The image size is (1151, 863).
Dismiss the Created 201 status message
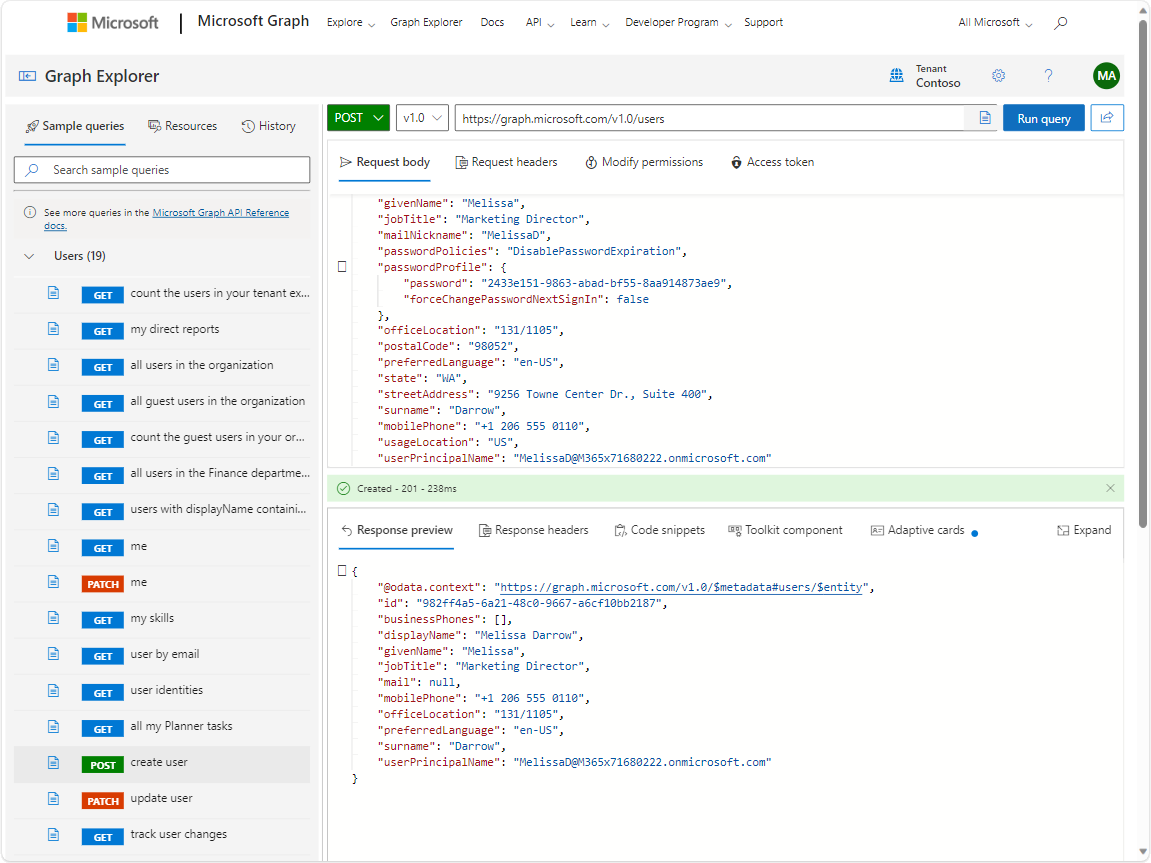tap(1110, 488)
